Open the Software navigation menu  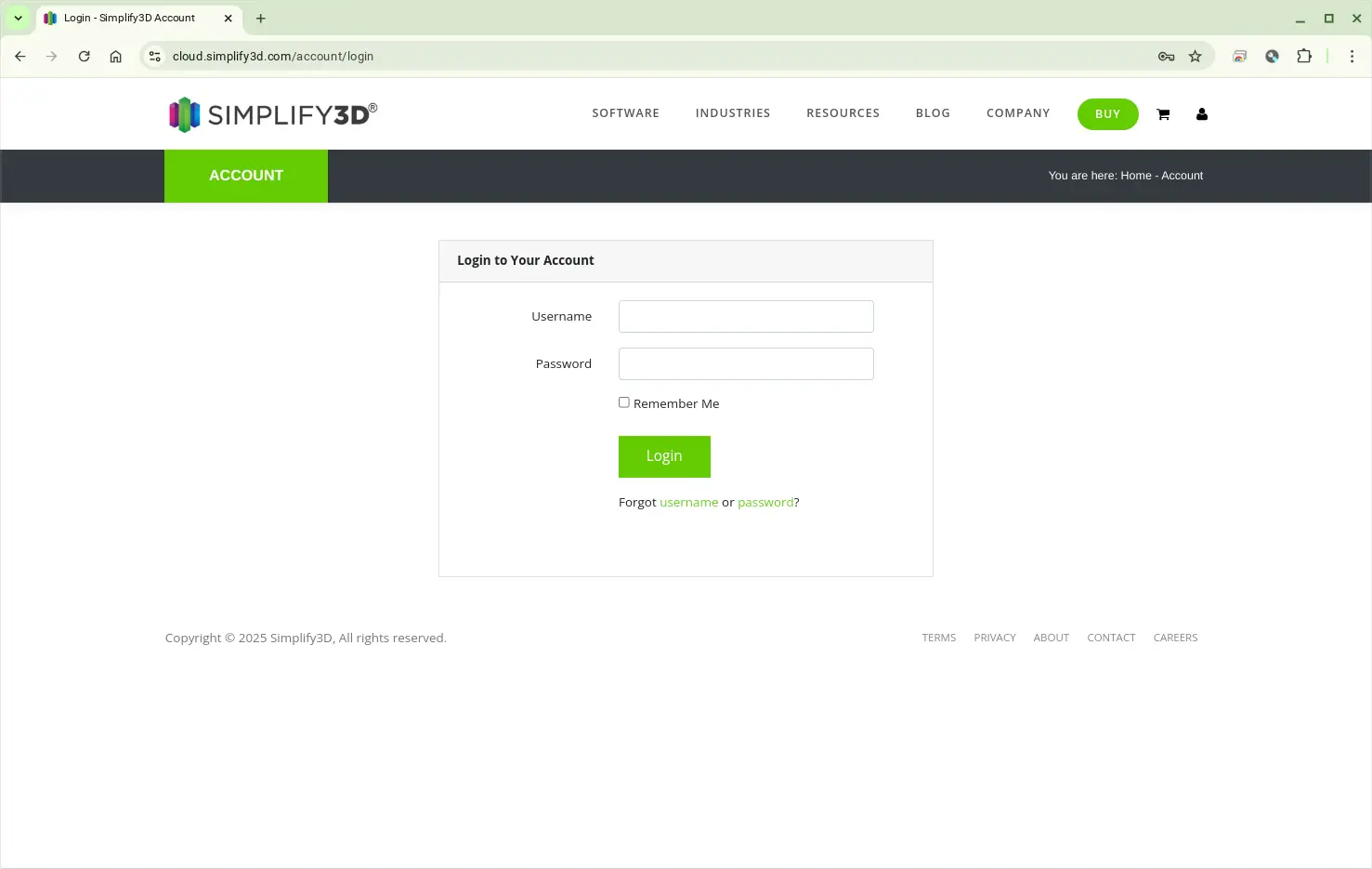pyautogui.click(x=625, y=113)
